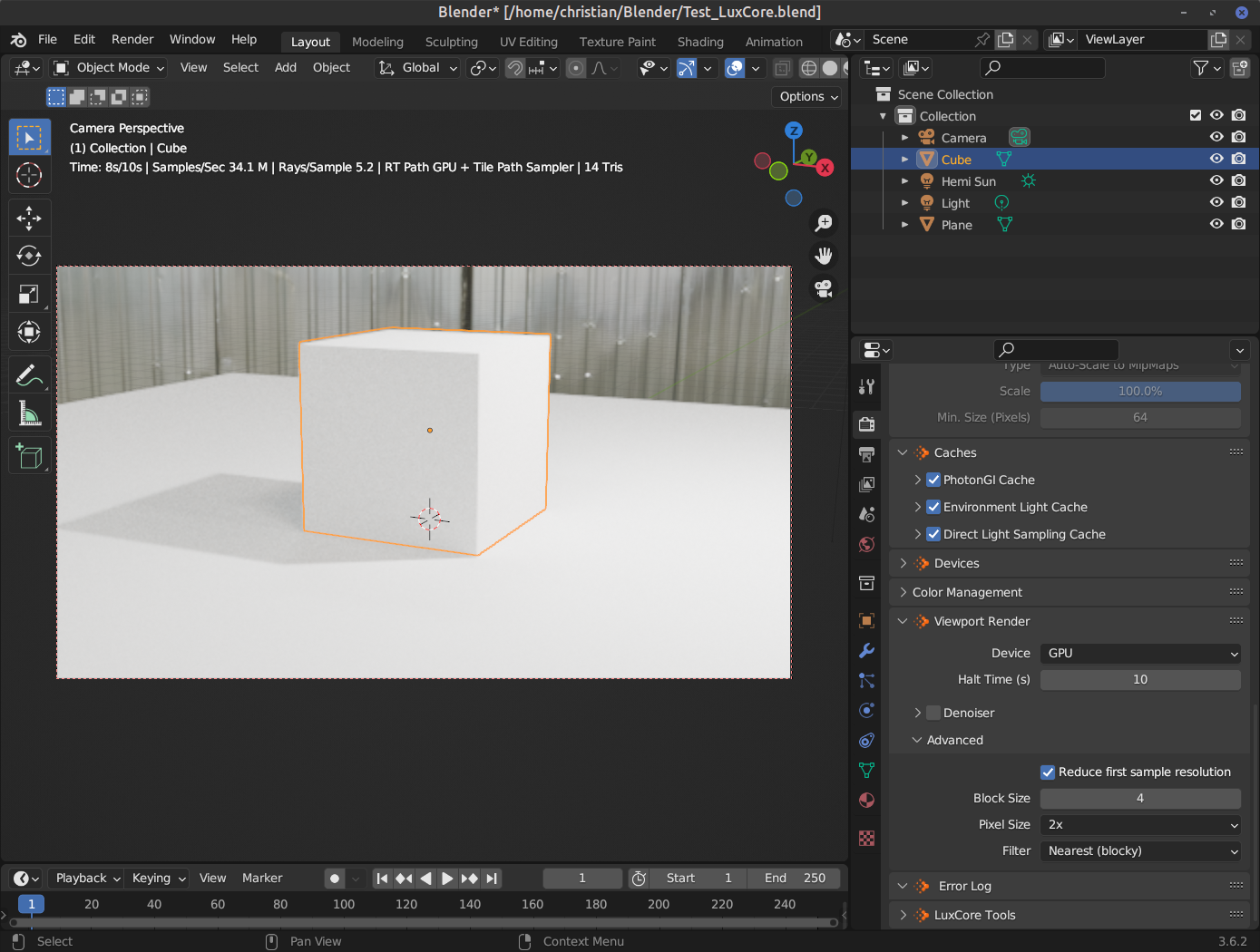Toggle camera view icon in viewport
1260x952 pixels.
tap(823, 288)
